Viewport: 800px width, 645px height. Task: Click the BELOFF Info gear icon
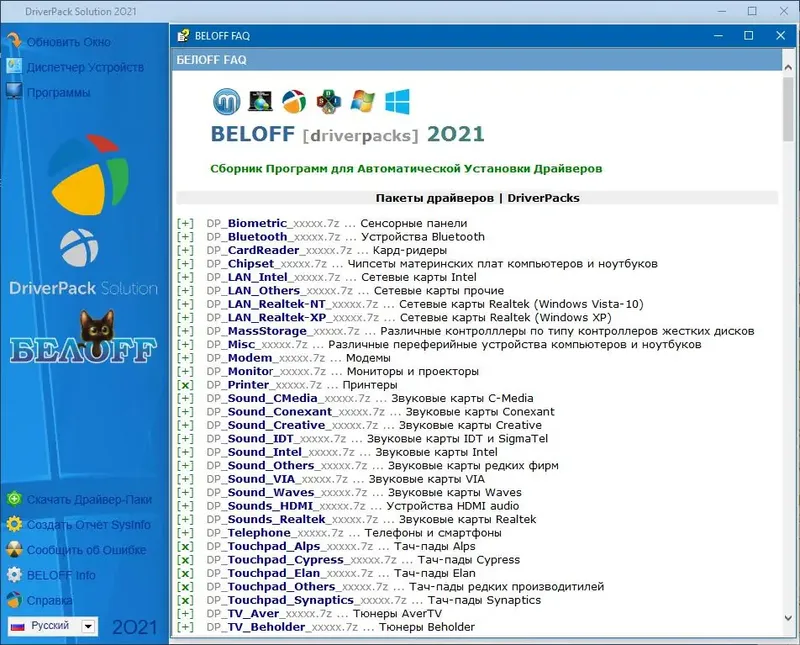tap(14, 575)
